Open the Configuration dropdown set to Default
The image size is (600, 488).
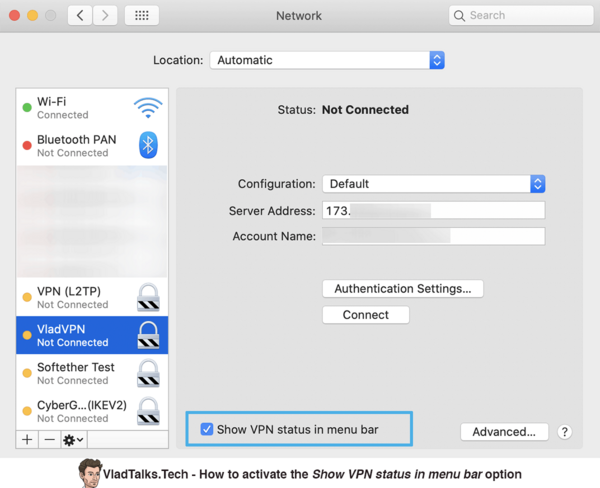point(434,184)
